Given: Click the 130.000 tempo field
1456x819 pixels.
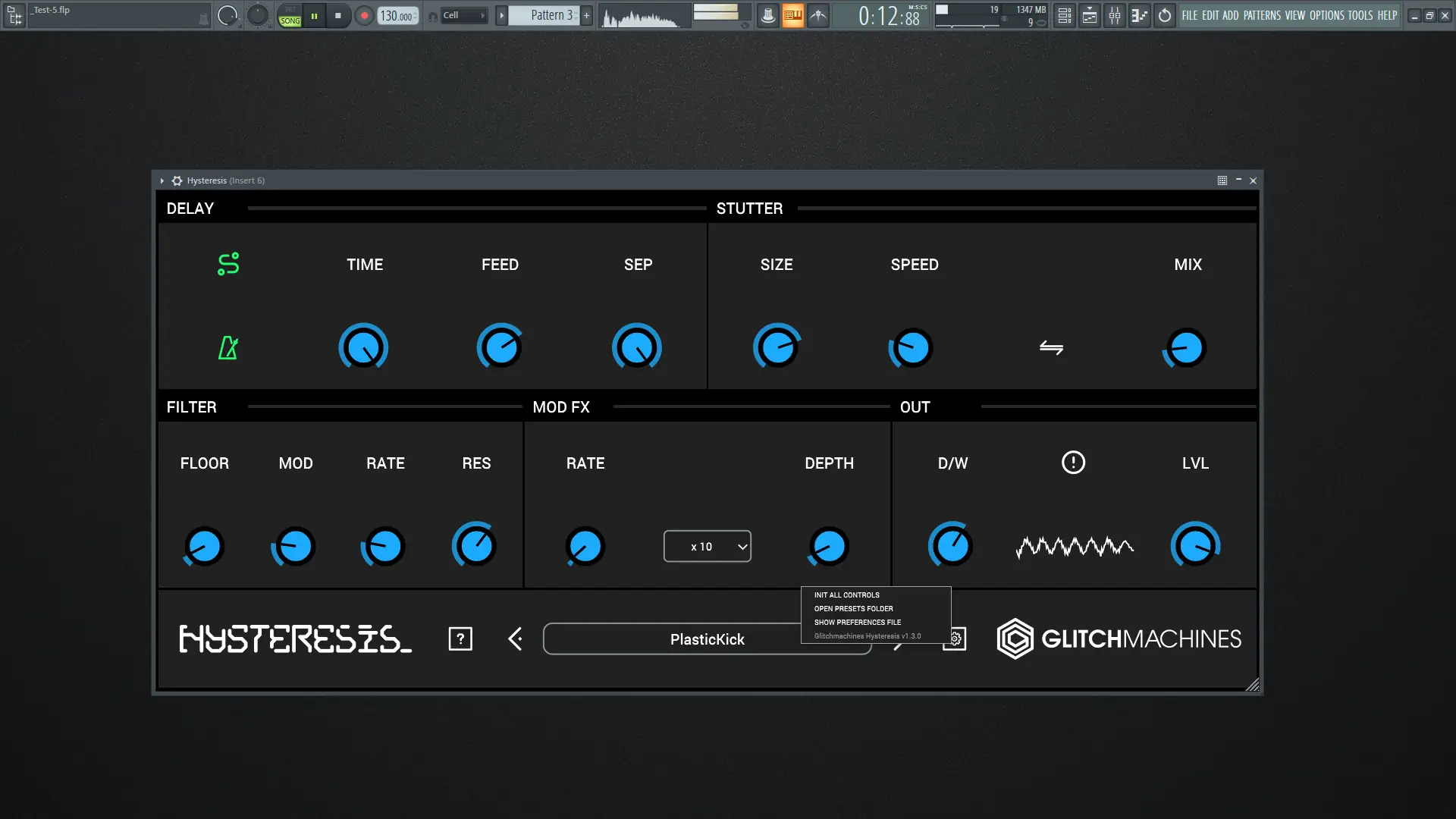Looking at the screenshot, I should pos(397,16).
